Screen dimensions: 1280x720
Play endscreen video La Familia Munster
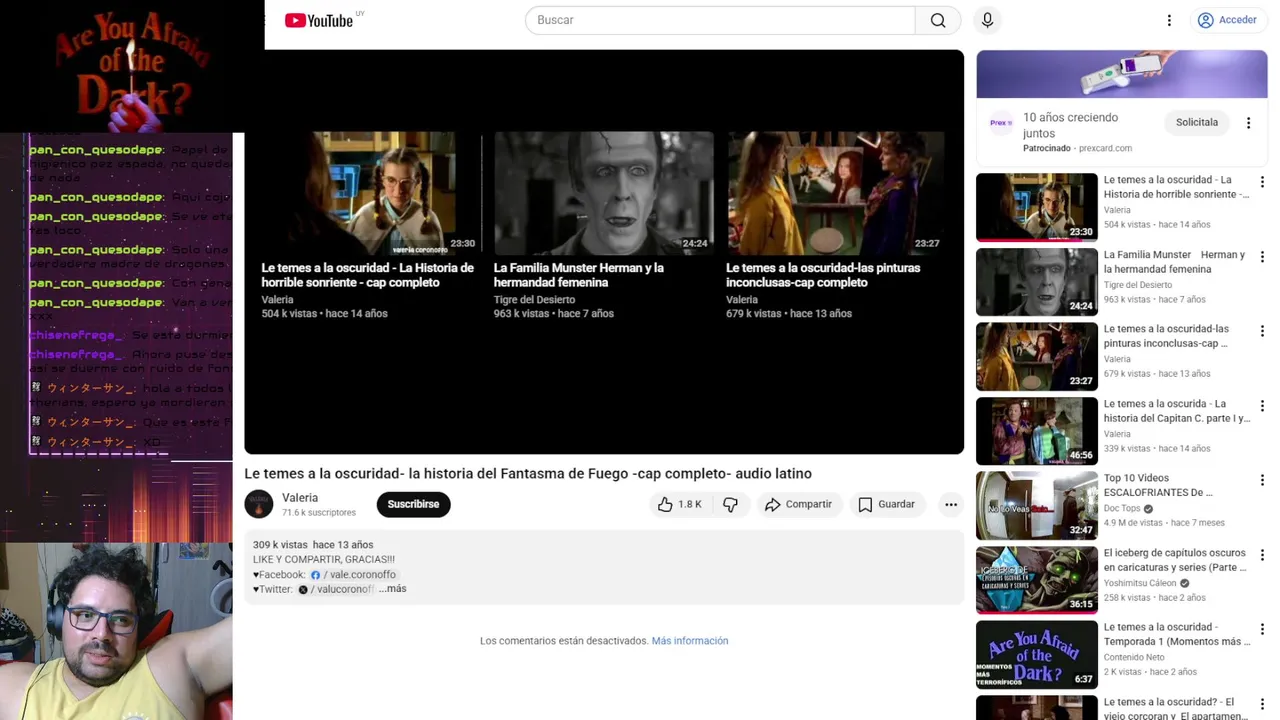tap(603, 225)
